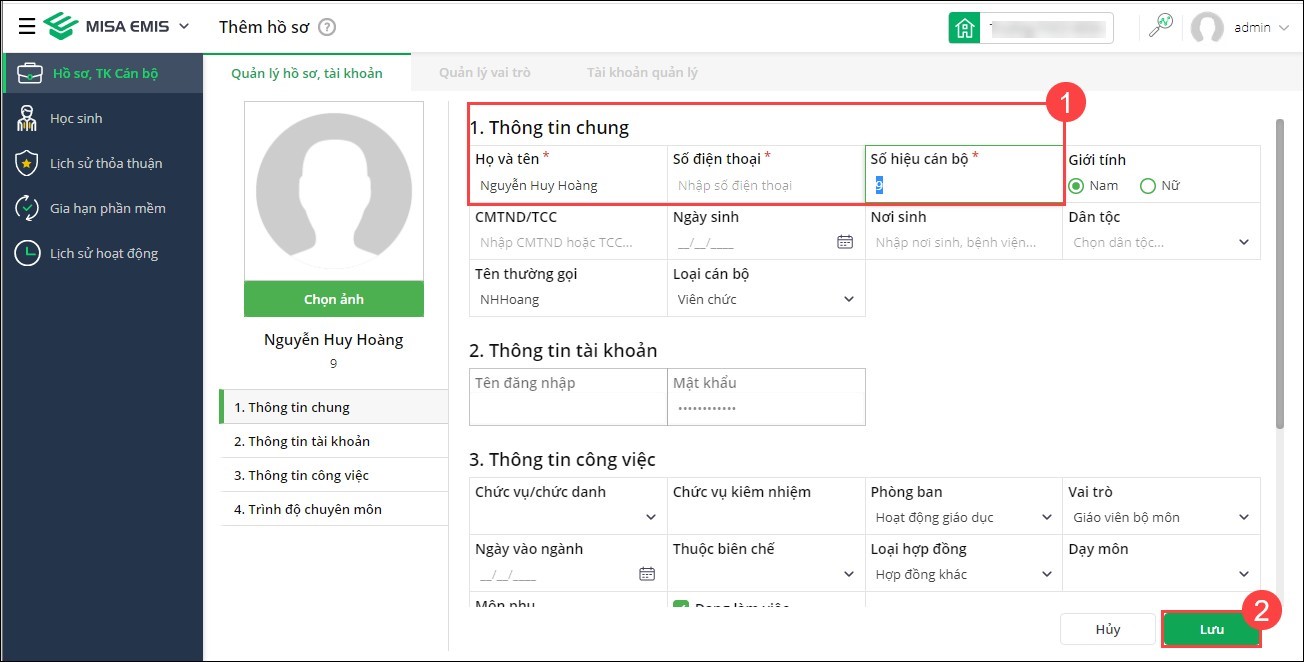Switch to the Tài khoản quản lý tab

(642, 73)
